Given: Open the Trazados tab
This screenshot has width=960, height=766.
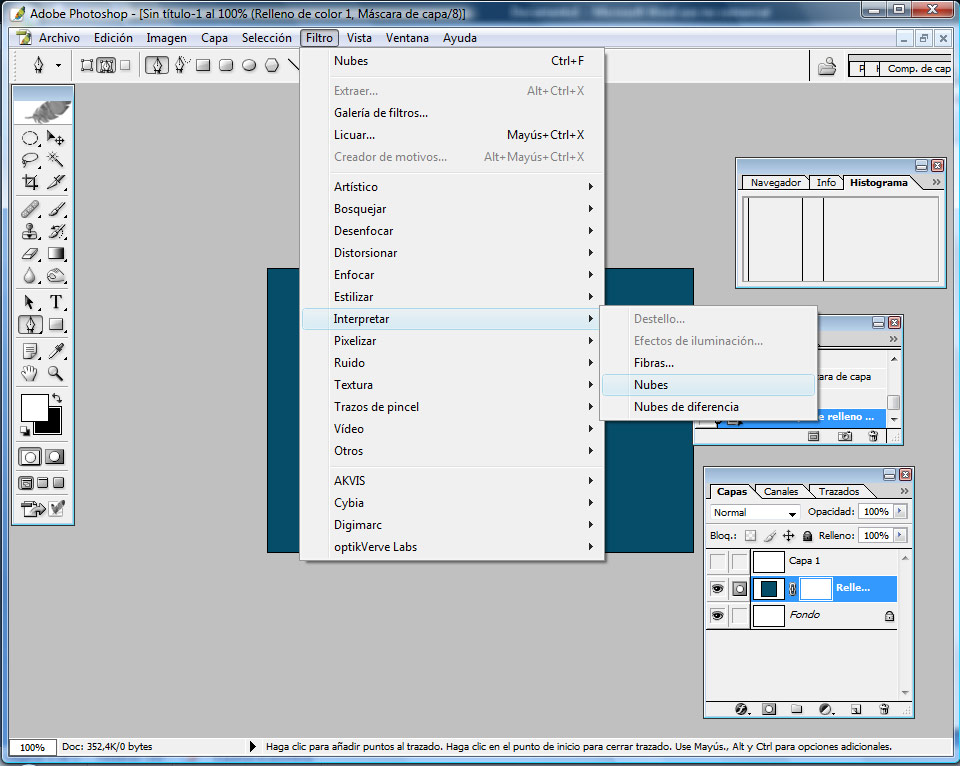Looking at the screenshot, I should (x=839, y=491).
